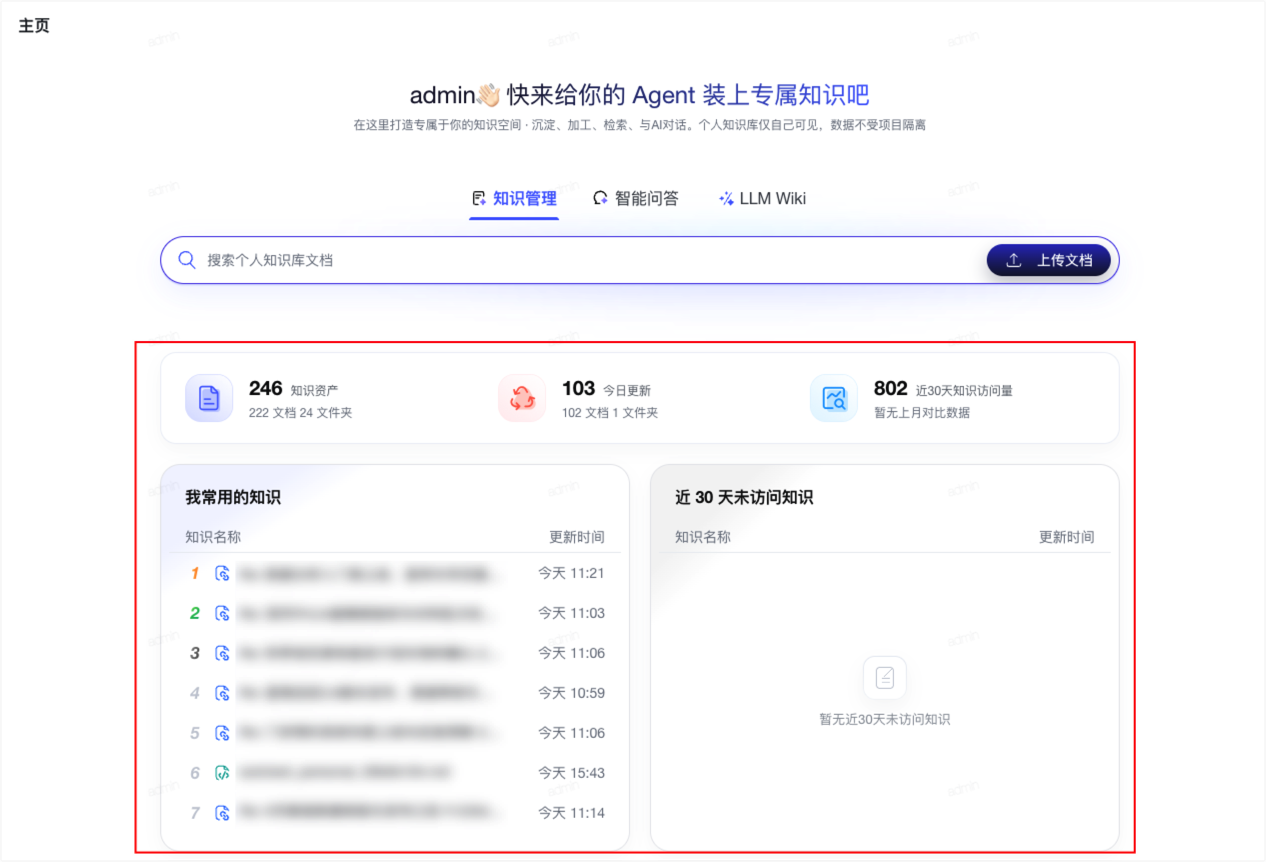Click 更新时间 header in 近 30 天未访问知识 panel

pos(1067,537)
